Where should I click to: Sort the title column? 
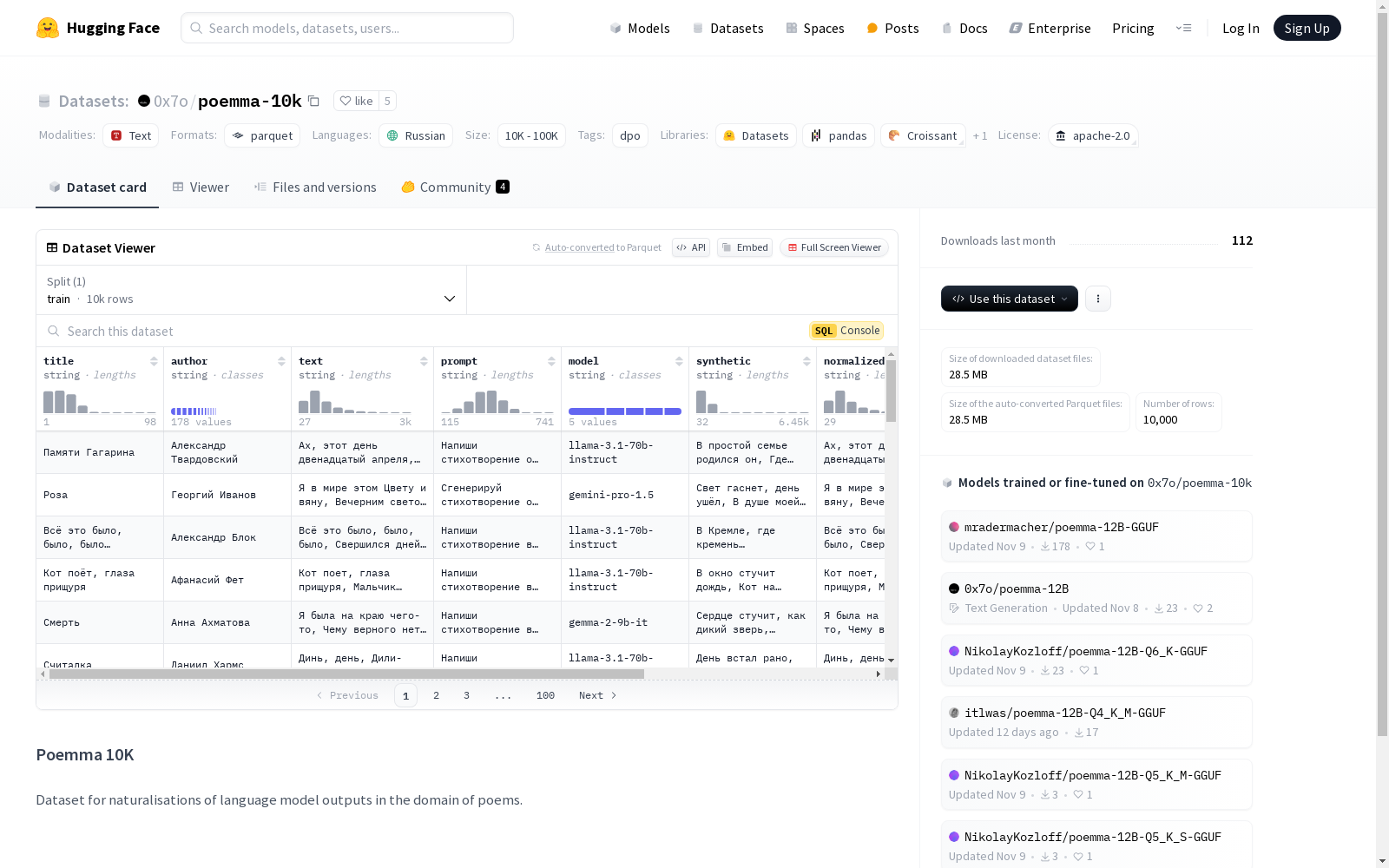tap(154, 361)
